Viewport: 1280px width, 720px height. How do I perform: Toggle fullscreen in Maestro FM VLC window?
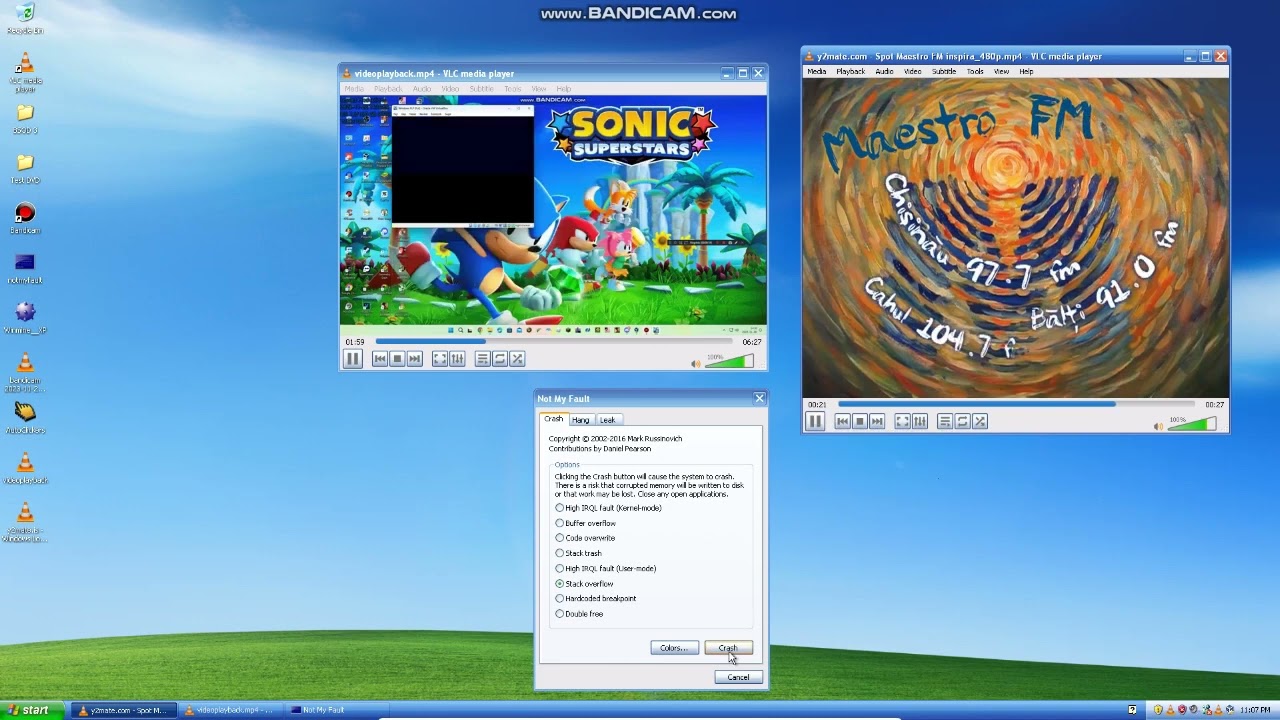903,422
